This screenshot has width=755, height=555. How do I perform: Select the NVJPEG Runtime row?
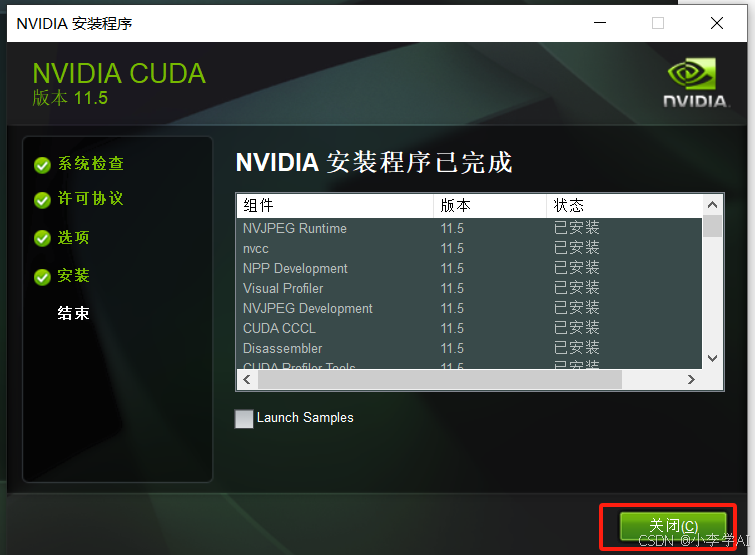pos(469,228)
